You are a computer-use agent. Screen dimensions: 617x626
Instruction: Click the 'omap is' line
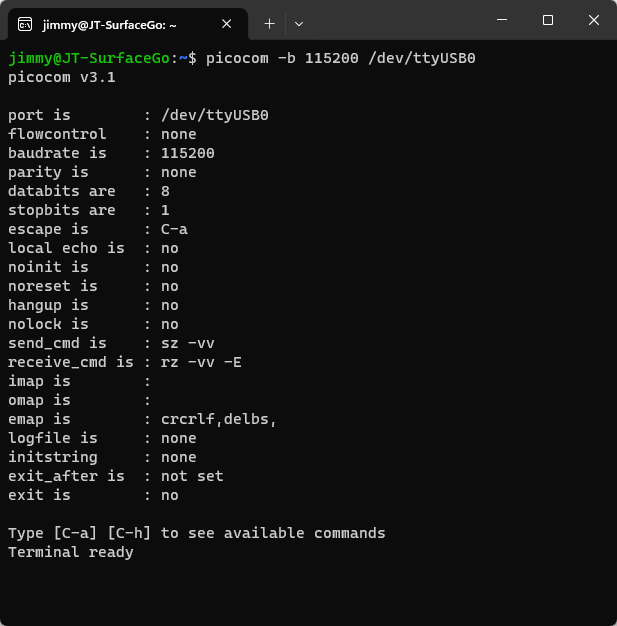79,400
